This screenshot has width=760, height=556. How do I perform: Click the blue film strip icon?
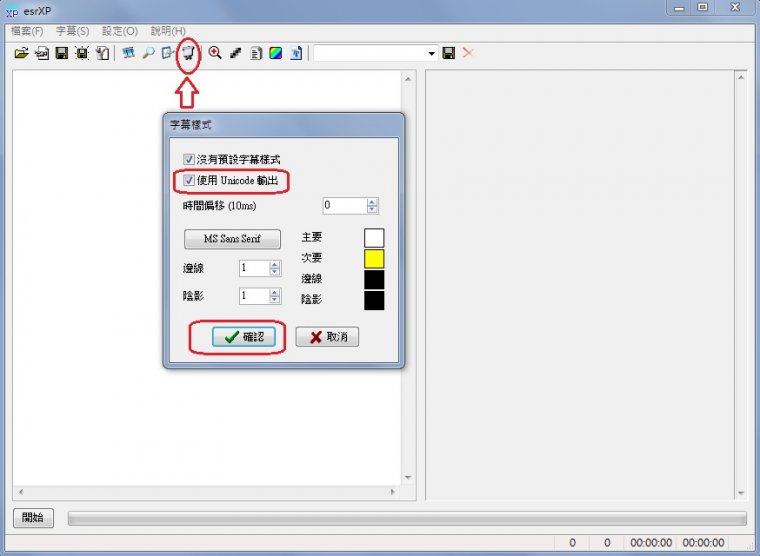128,52
